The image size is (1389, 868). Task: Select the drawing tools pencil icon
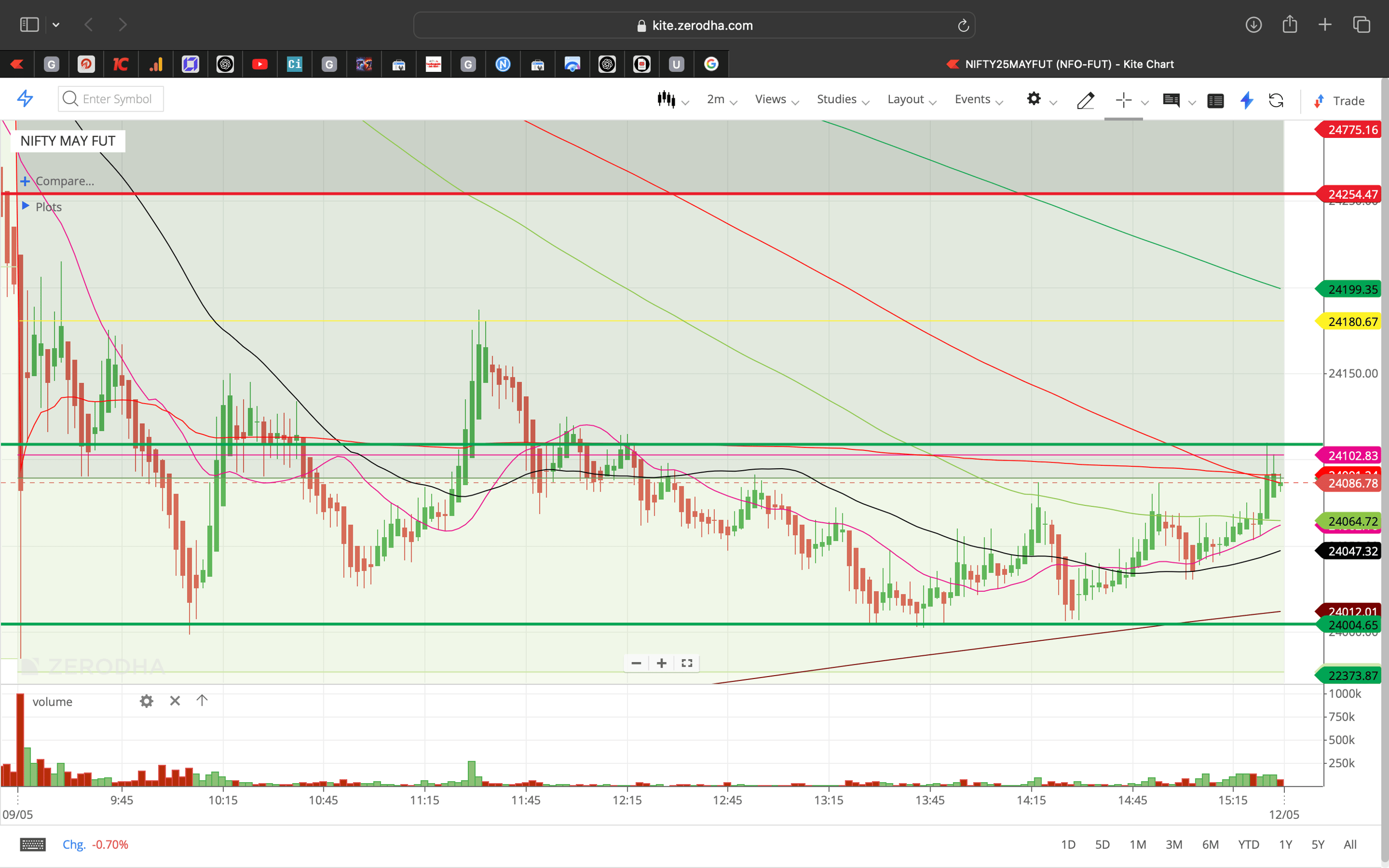tap(1085, 100)
